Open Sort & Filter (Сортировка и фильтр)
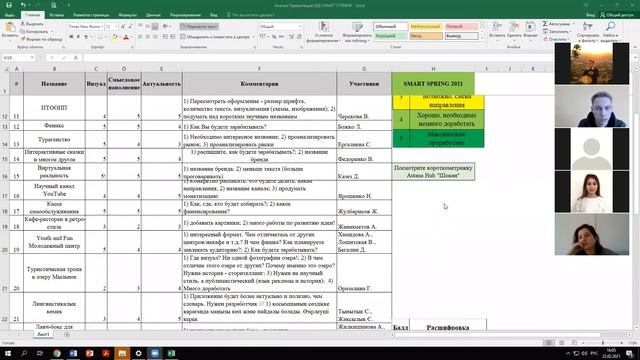 [588, 32]
